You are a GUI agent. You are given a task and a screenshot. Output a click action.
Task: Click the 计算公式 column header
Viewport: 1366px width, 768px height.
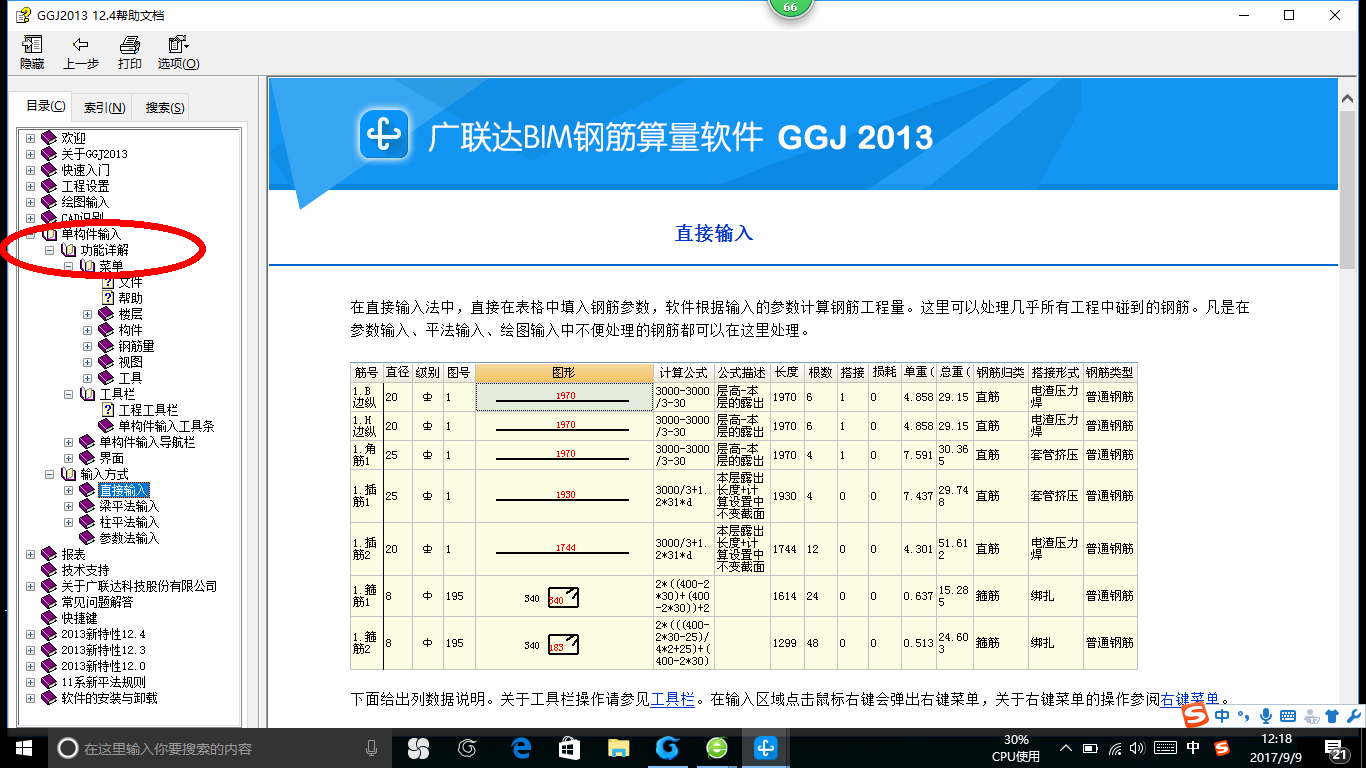(x=683, y=372)
